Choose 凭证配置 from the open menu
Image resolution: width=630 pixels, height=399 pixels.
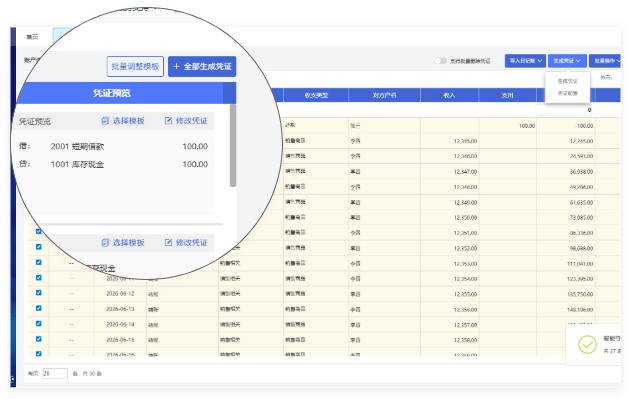click(567, 93)
